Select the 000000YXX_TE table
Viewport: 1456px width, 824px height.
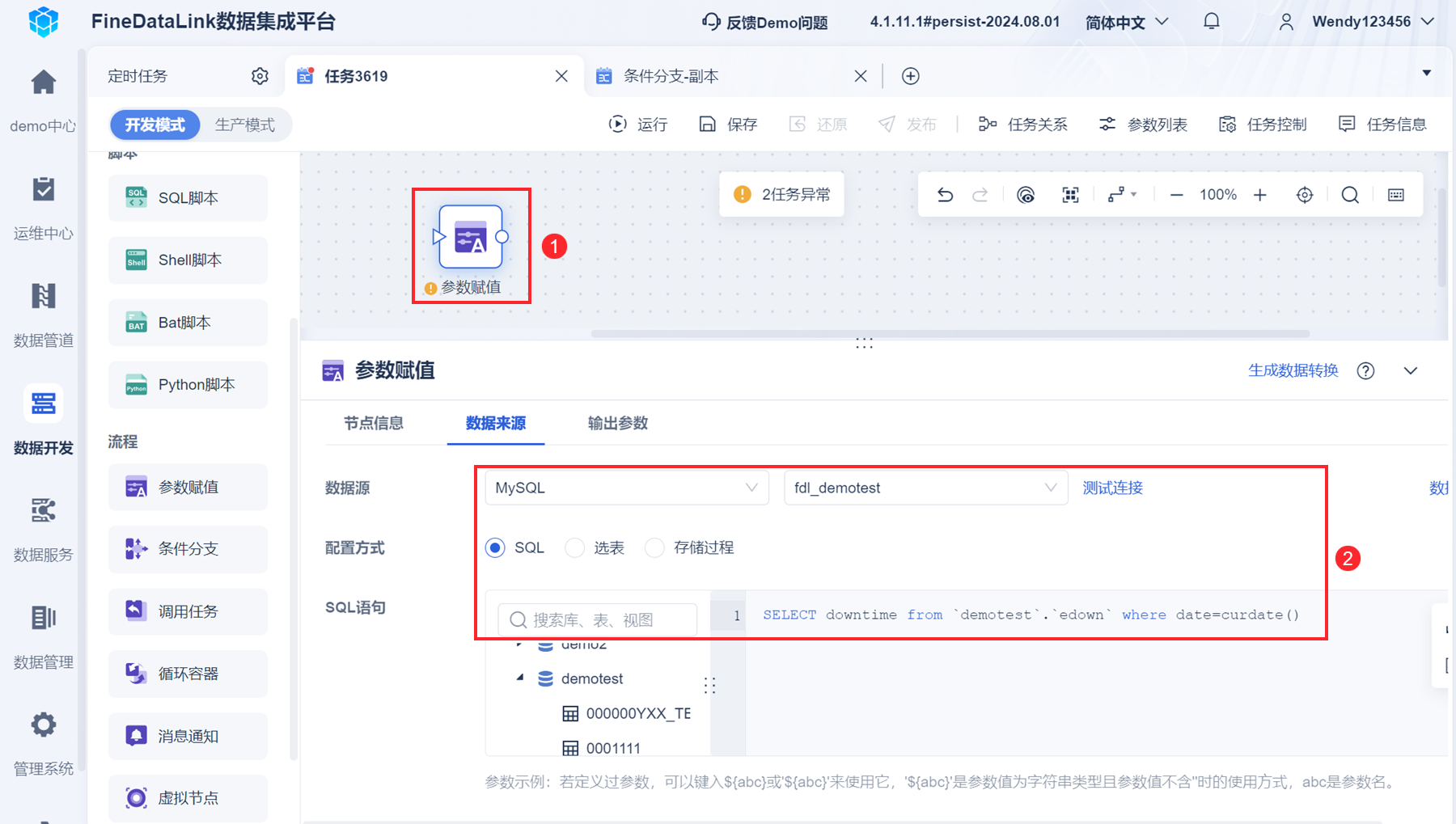click(x=627, y=713)
